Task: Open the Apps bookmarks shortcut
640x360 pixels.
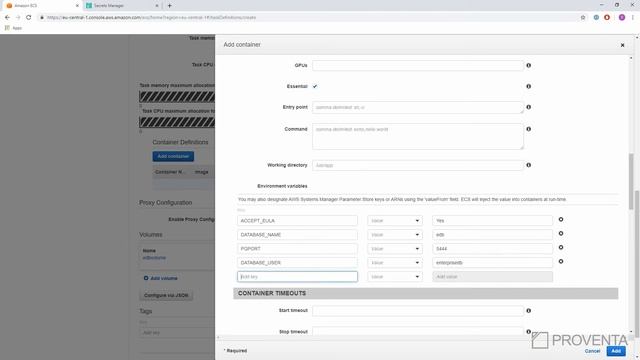Action: click(13, 28)
